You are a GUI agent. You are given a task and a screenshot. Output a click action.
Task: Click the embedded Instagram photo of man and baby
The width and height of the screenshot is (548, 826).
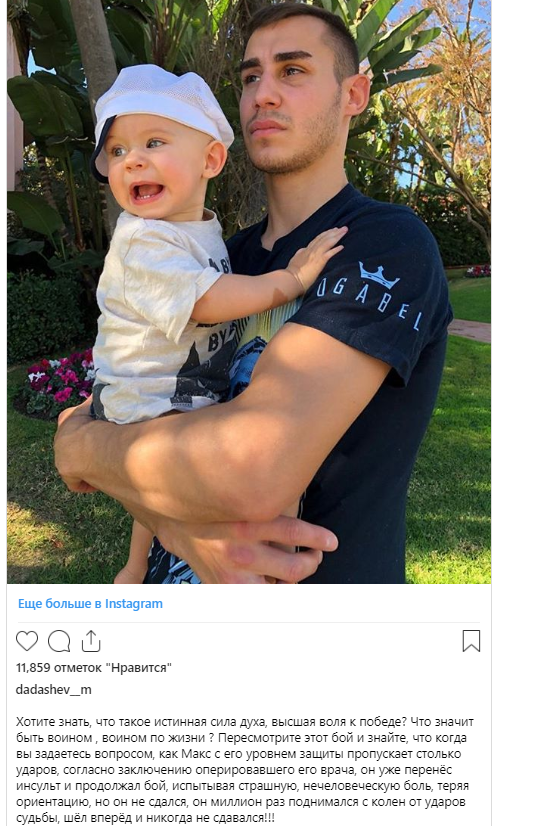(x=249, y=291)
